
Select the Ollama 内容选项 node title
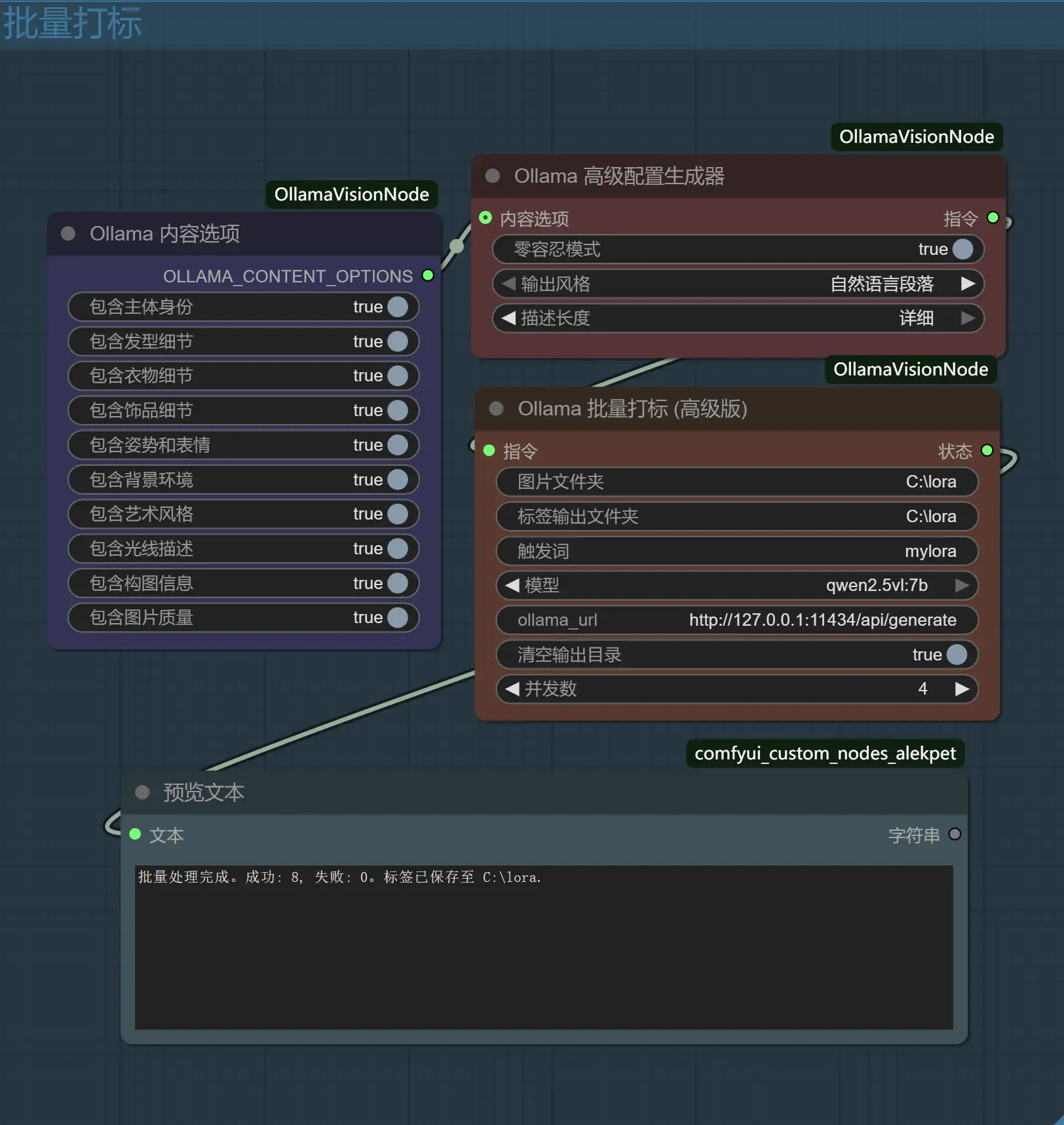(164, 234)
